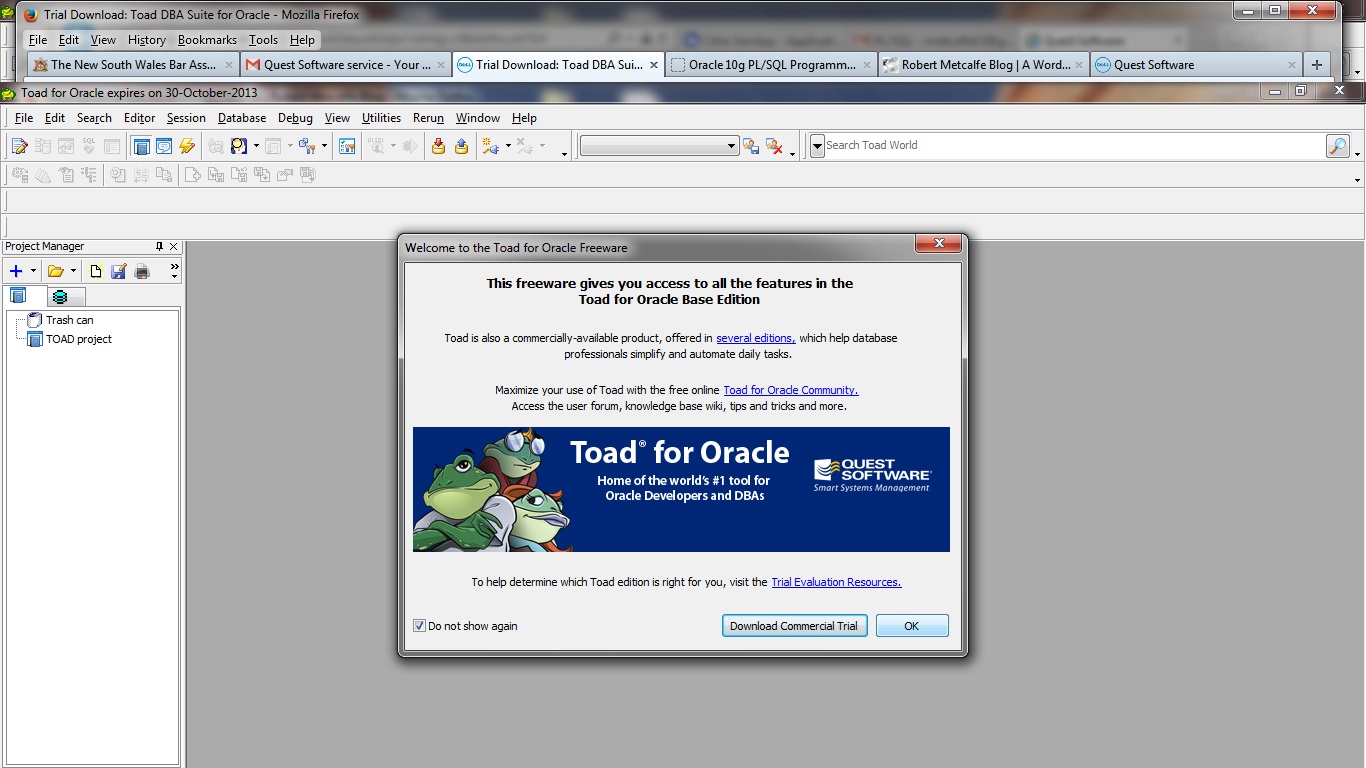This screenshot has width=1366, height=768.
Task: Open the Schema Browser window icon
Action: coord(141,146)
